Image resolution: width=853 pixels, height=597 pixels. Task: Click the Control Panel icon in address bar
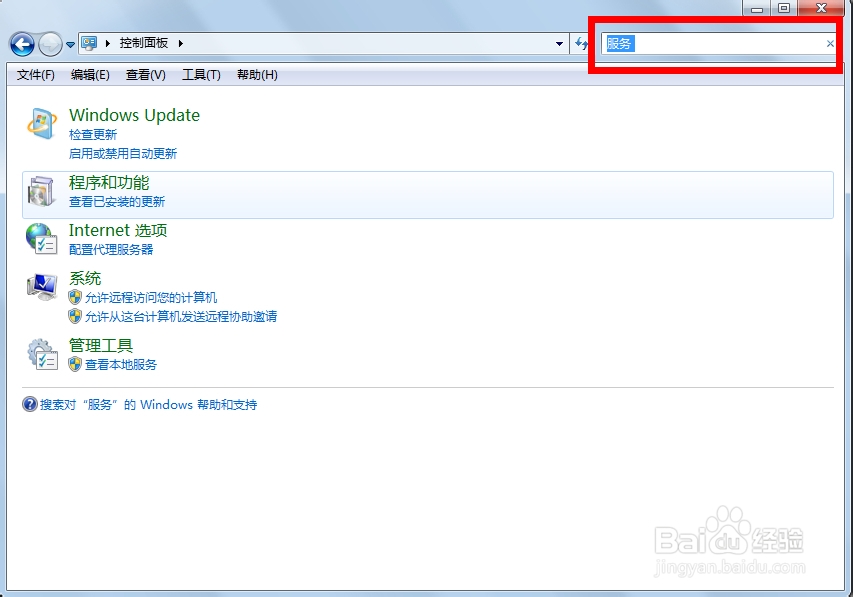click(x=89, y=43)
